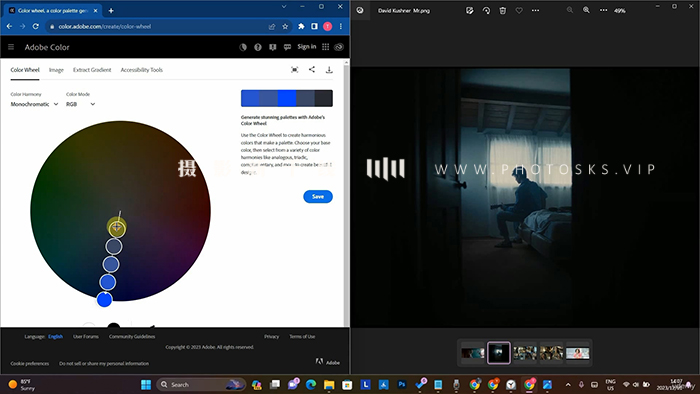Open the Photos viewer gallery home icon
Image resolution: width=700 pixels, height=394 pixels.
(360, 10)
